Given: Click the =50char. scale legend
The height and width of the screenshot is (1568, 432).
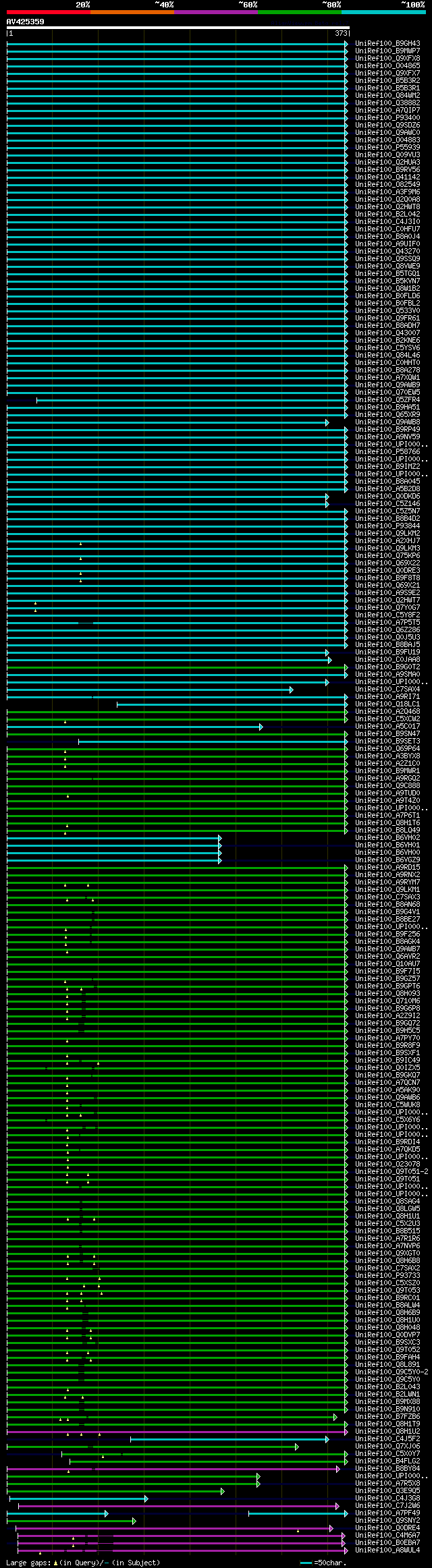Looking at the screenshot, I should (324, 1563).
